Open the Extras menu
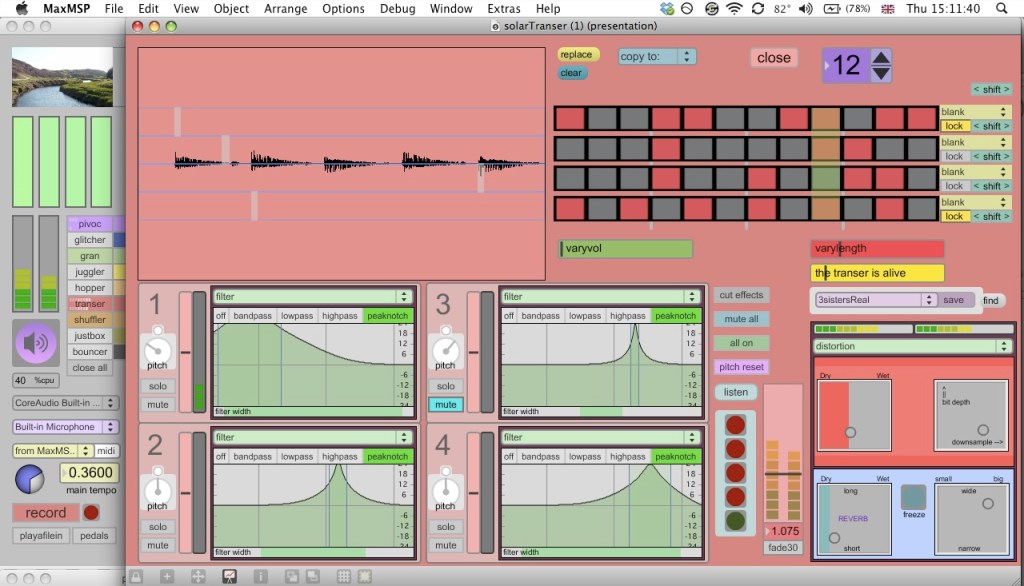Screen dimensions: 1024x586 pos(504,8)
